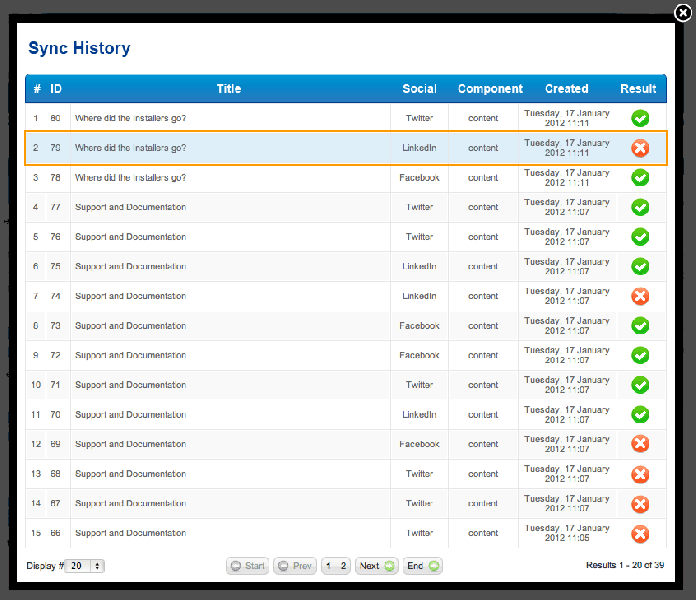The width and height of the screenshot is (696, 600).
Task: Click the success icon for ID 78 row
Action: click(640, 178)
